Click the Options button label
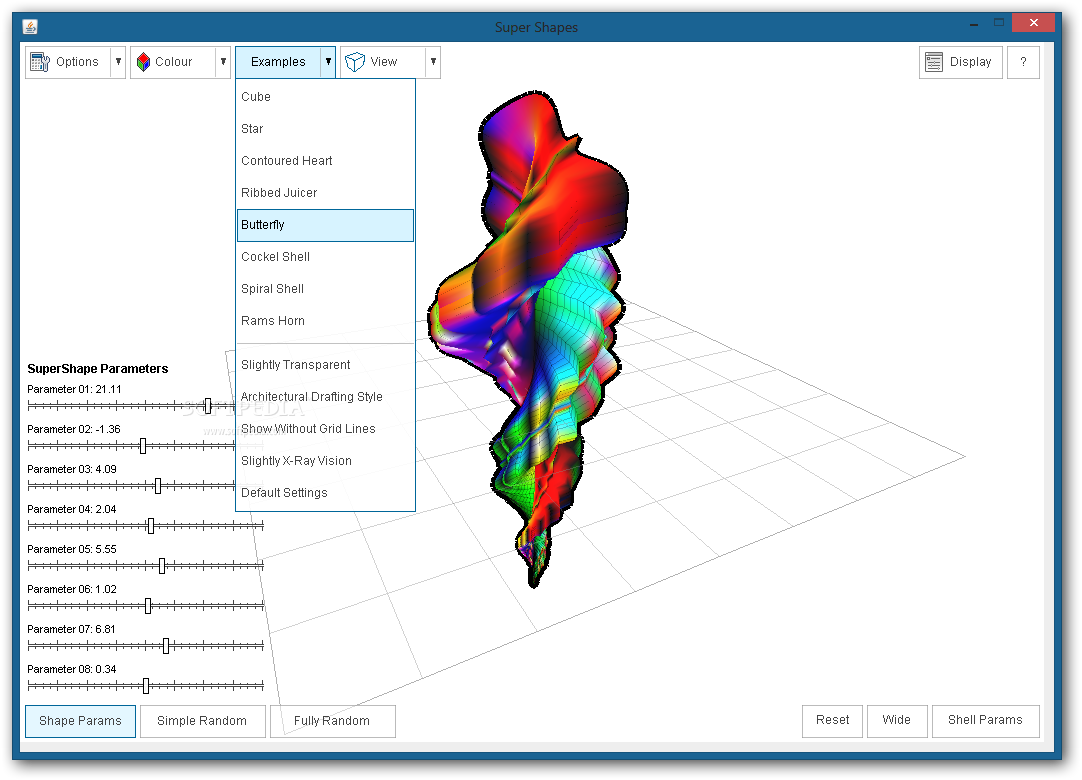1082x780 pixels. (x=77, y=62)
